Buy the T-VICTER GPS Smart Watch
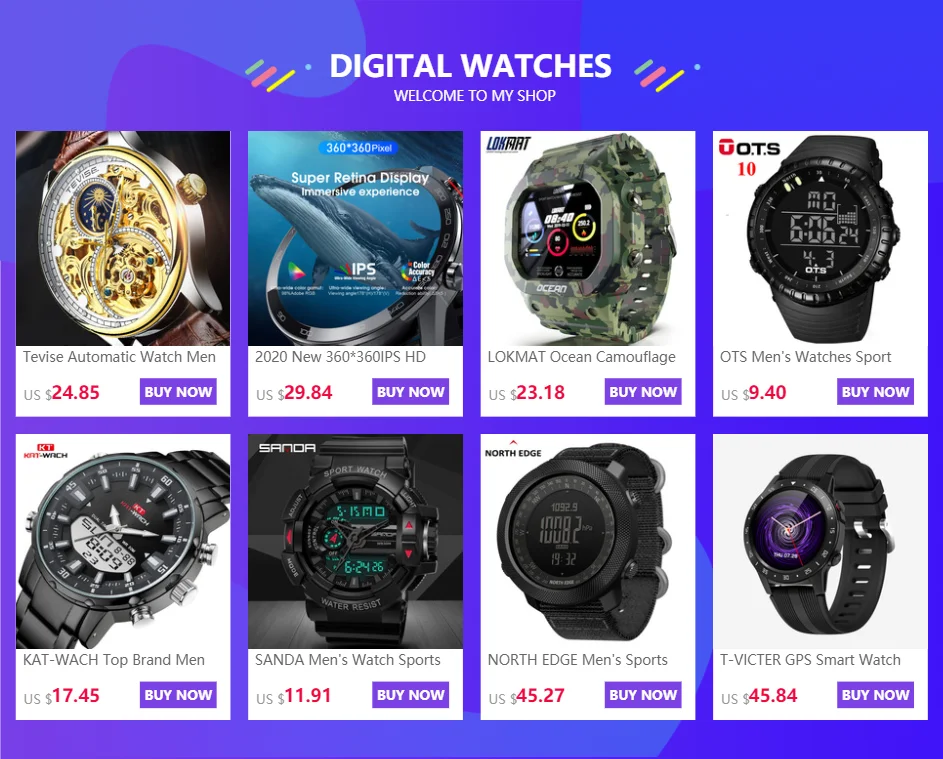This screenshot has width=943, height=759. 876,695
